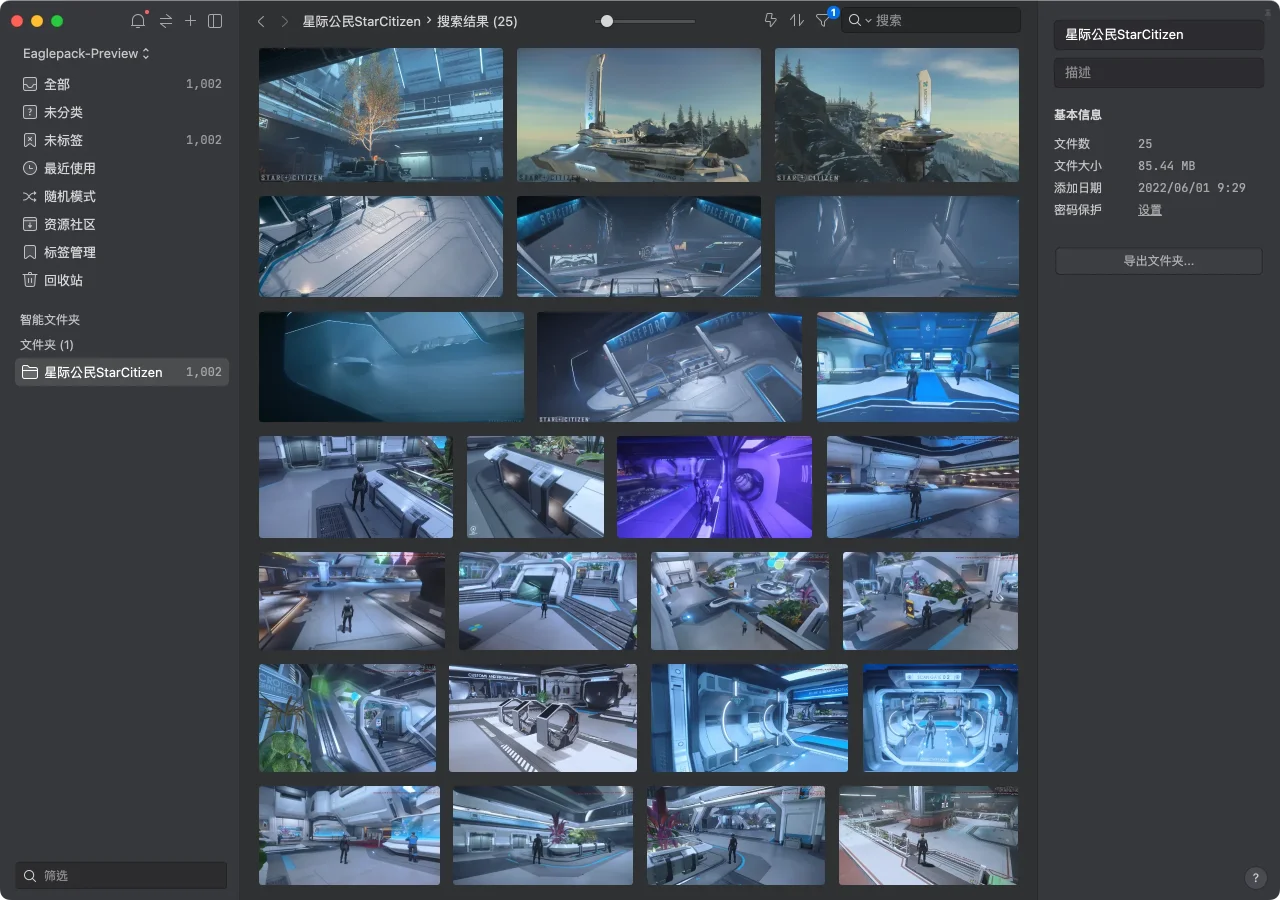
Task: Go forward with the right arrow
Action: click(x=285, y=21)
